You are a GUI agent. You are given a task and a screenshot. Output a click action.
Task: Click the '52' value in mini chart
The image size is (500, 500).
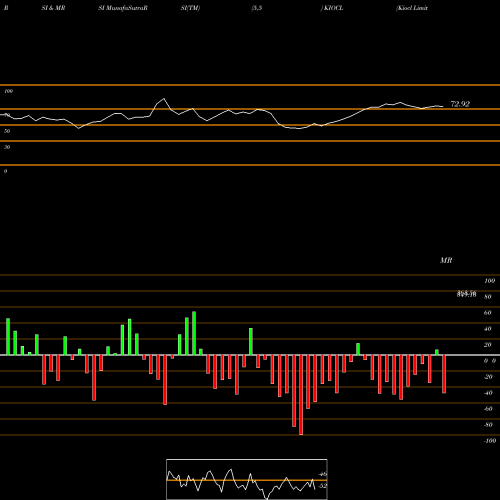click(x=323, y=486)
